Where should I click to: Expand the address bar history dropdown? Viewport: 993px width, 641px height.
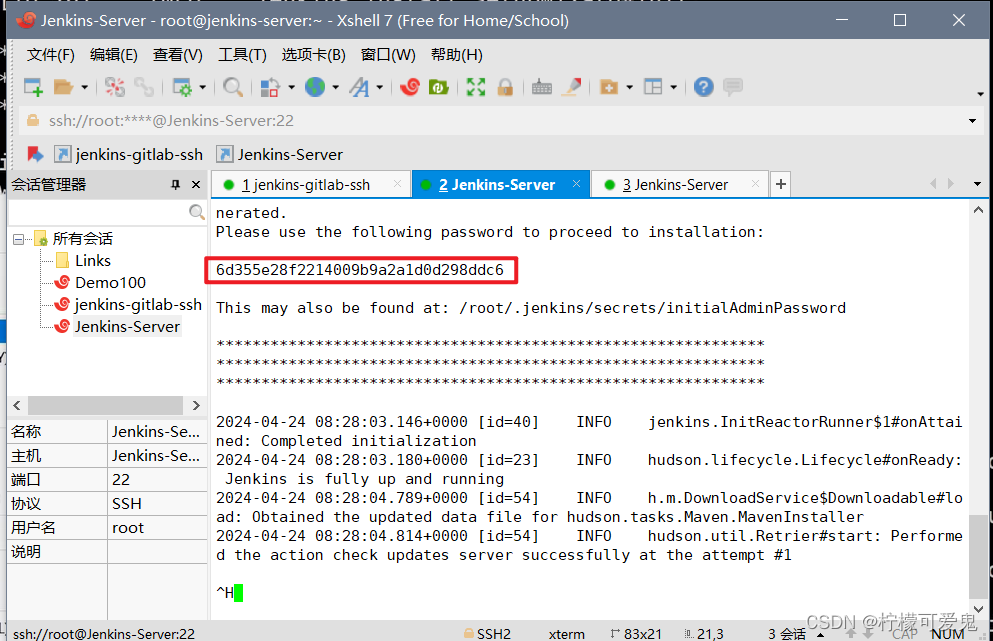[972, 121]
